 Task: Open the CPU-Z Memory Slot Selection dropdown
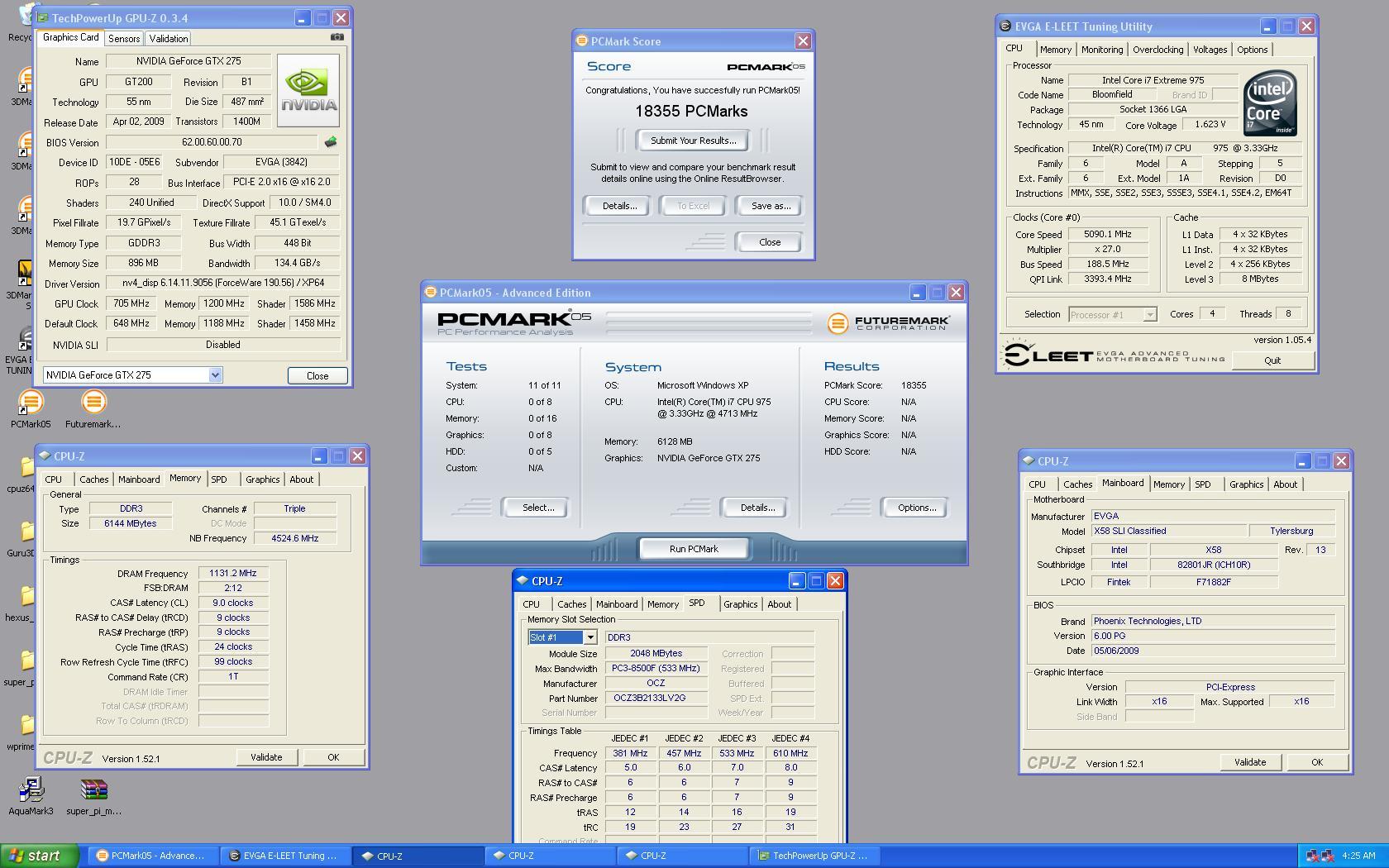tap(590, 637)
